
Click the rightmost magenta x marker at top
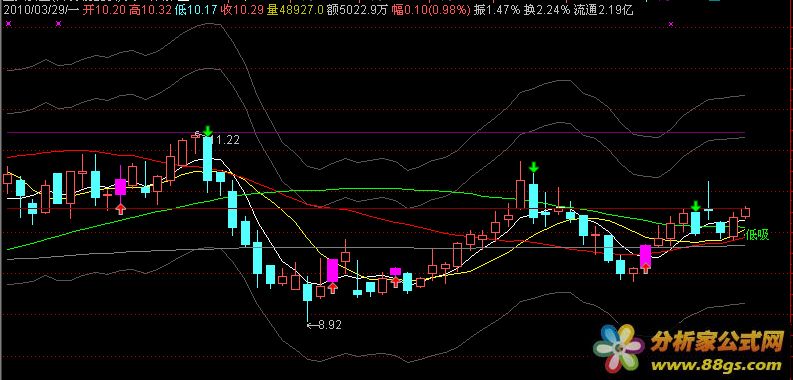[x=671, y=23]
